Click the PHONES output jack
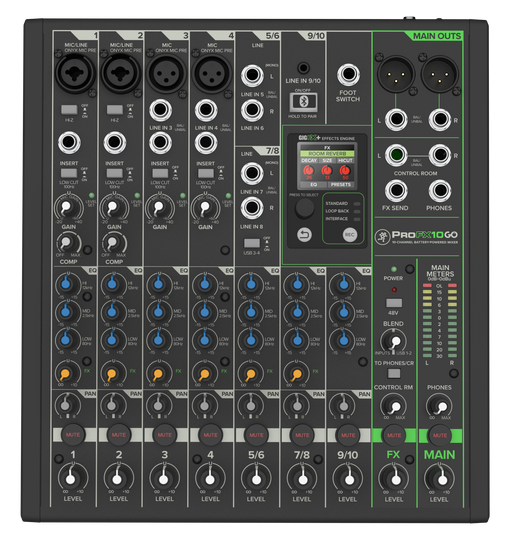512x536 pixels. [x=440, y=191]
